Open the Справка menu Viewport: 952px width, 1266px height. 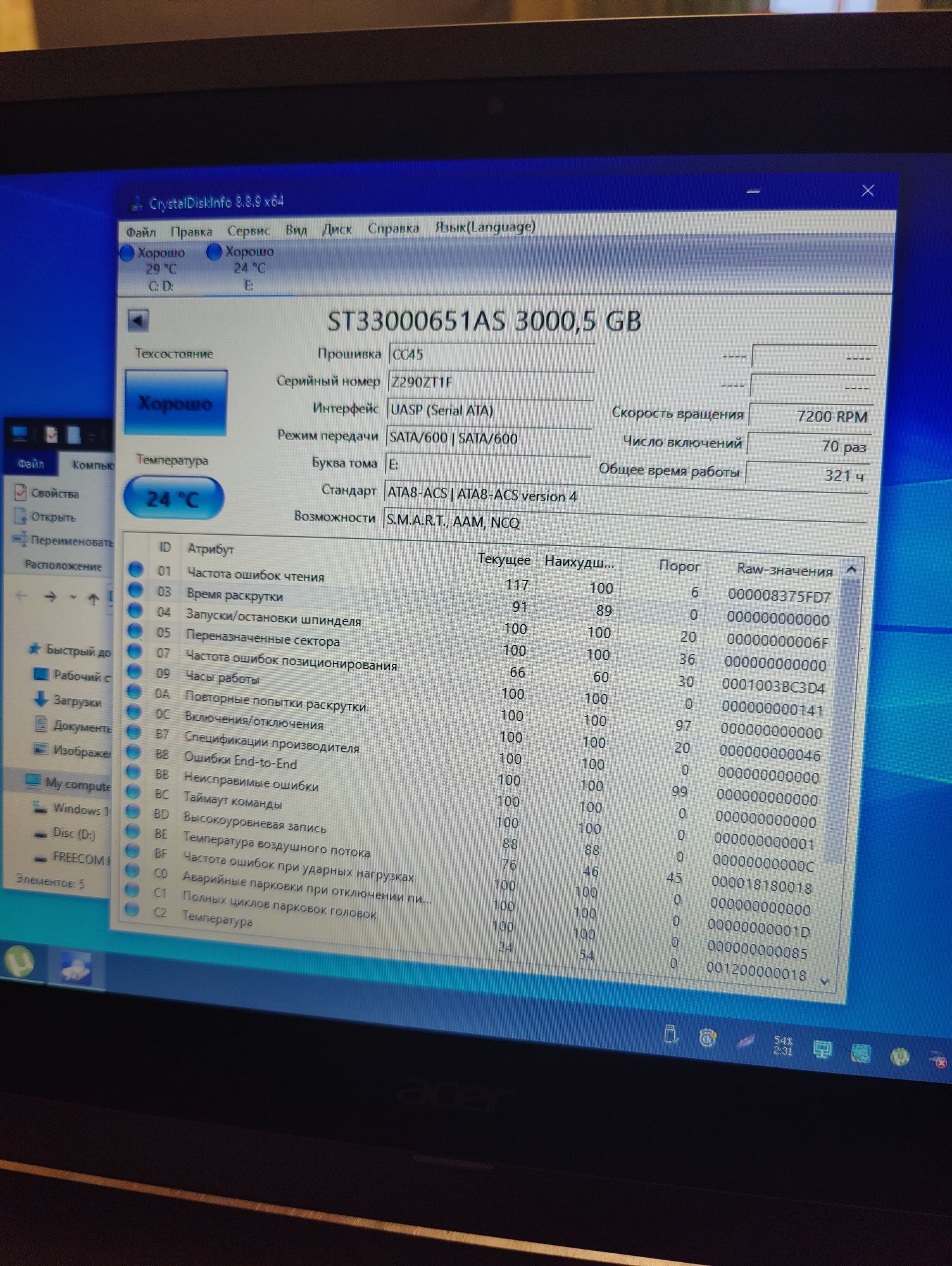393,228
